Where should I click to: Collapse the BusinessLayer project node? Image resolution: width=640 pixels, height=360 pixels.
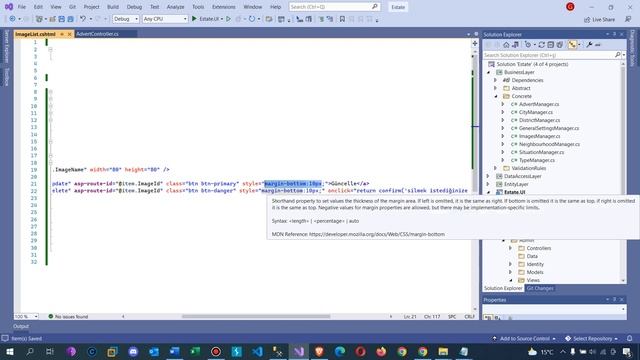[x=489, y=72]
